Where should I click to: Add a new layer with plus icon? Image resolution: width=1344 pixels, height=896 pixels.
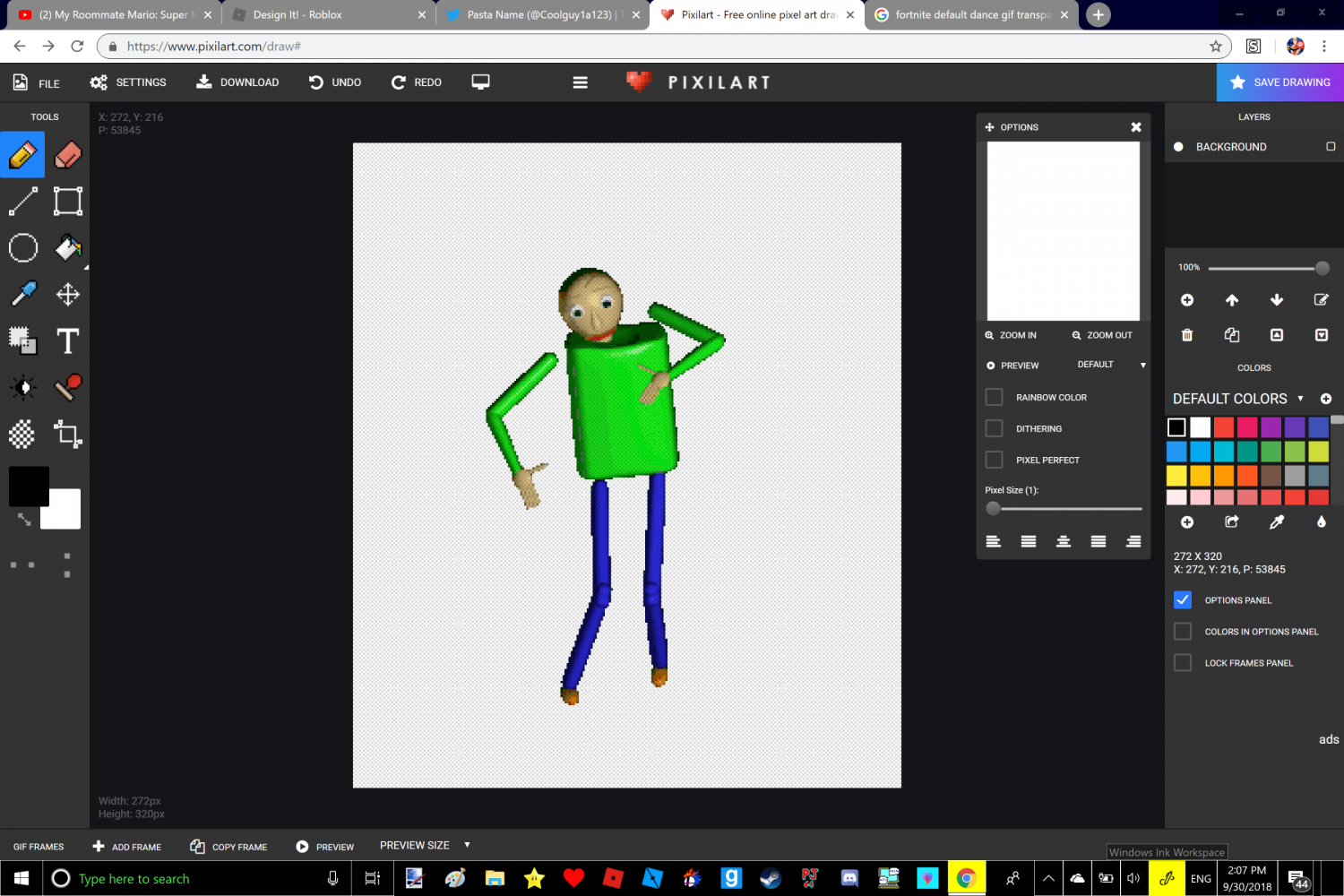(x=1187, y=300)
